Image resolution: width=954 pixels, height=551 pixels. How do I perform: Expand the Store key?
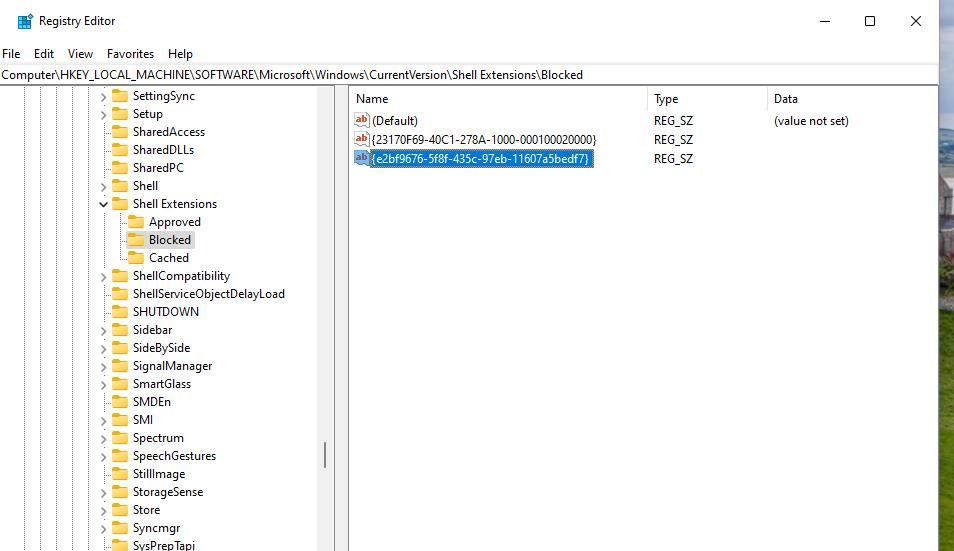(x=103, y=511)
